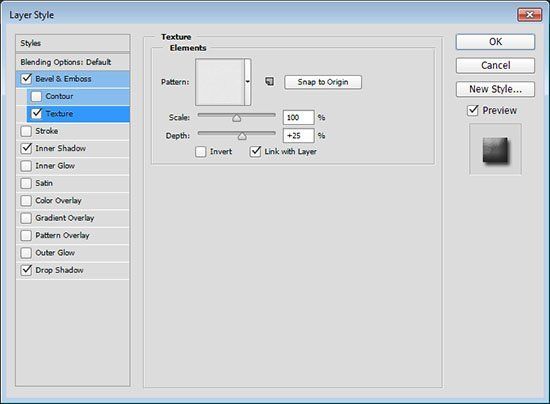Screen dimensions: 550x404
Task: Open the Outer Glow settings label
Action: [55, 252]
